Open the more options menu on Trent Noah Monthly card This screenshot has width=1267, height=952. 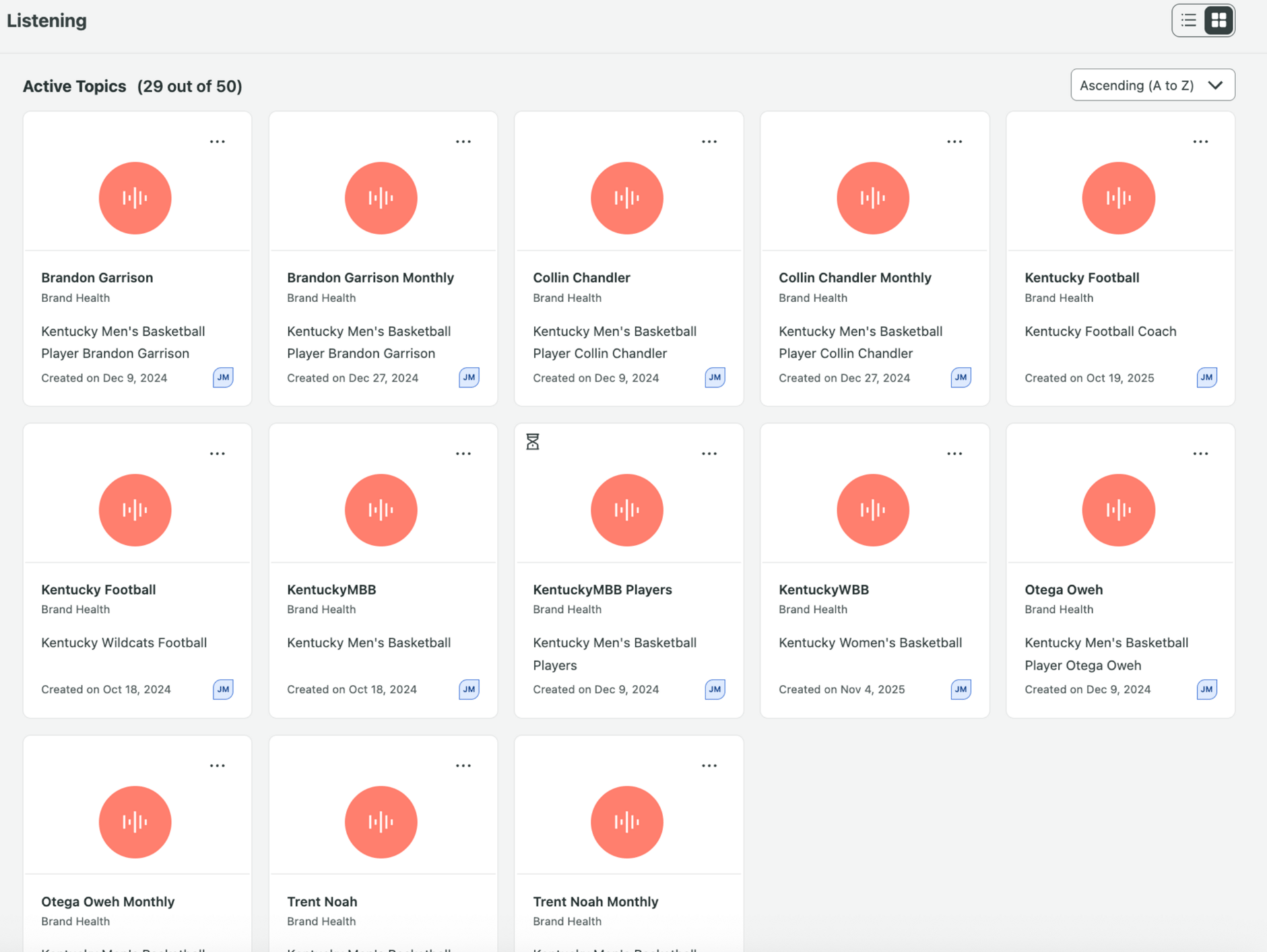pyautogui.click(x=709, y=766)
